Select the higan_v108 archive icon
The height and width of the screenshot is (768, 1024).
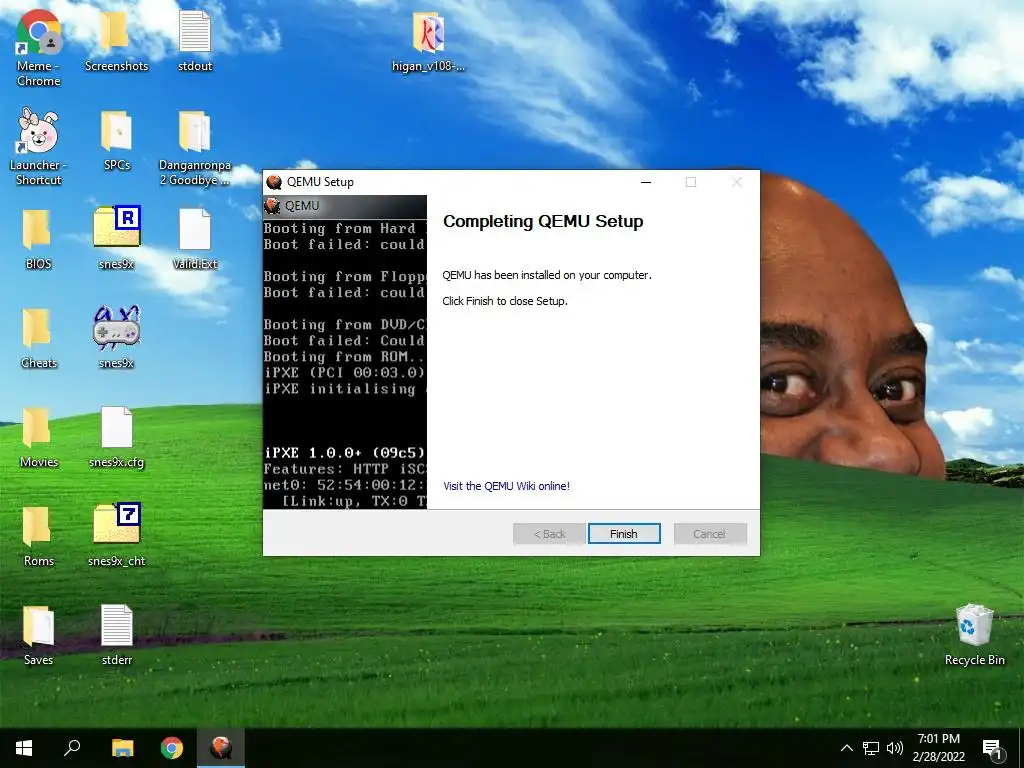[428, 41]
